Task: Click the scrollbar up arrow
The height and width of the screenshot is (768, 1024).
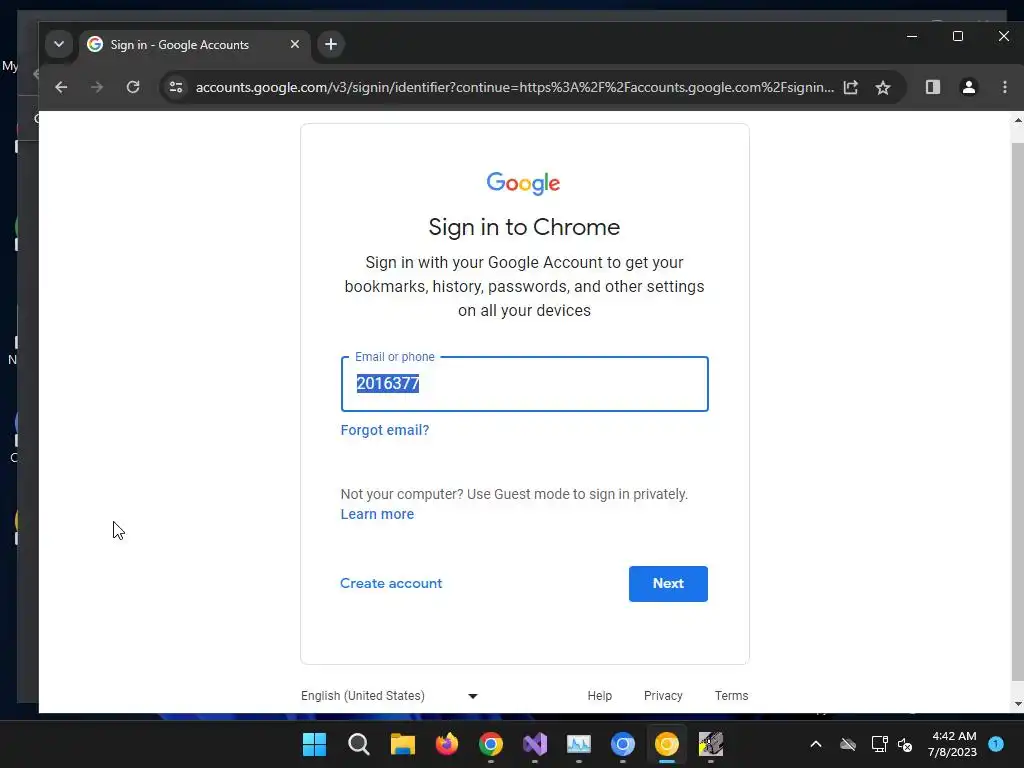Action: point(1017,120)
